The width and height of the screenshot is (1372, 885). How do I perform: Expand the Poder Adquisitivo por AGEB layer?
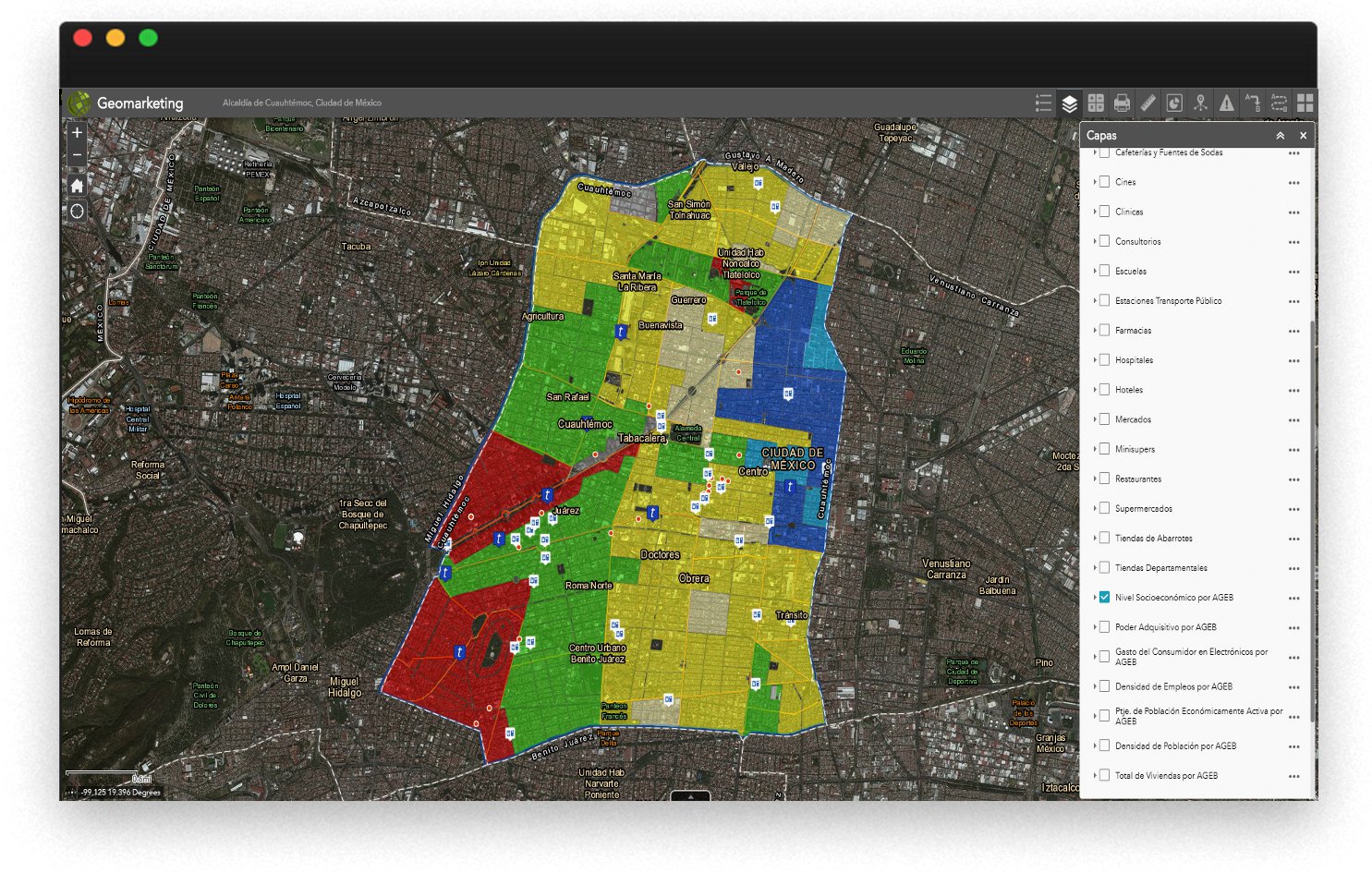(1095, 627)
